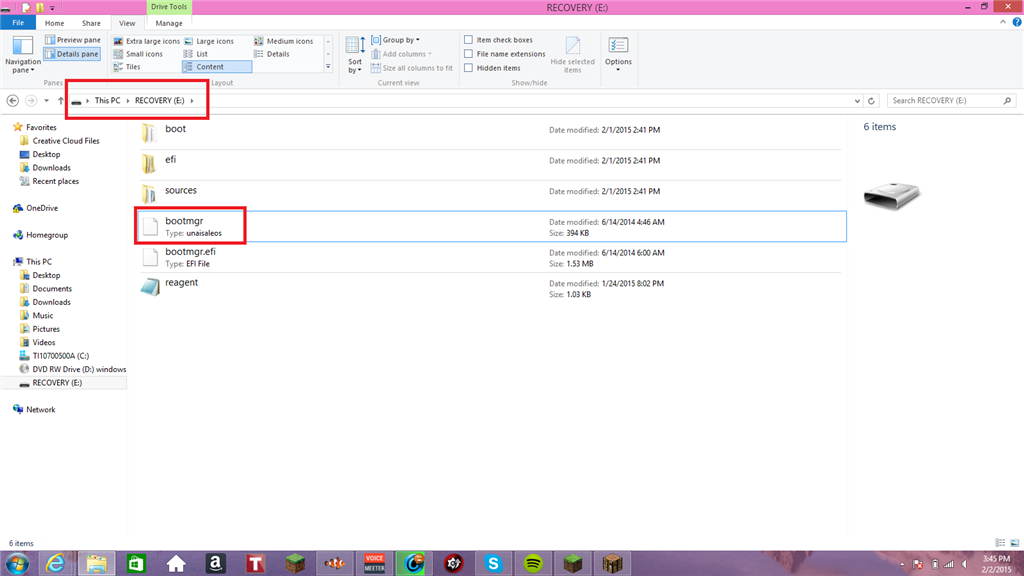Open Amazon from the taskbar

point(216,563)
